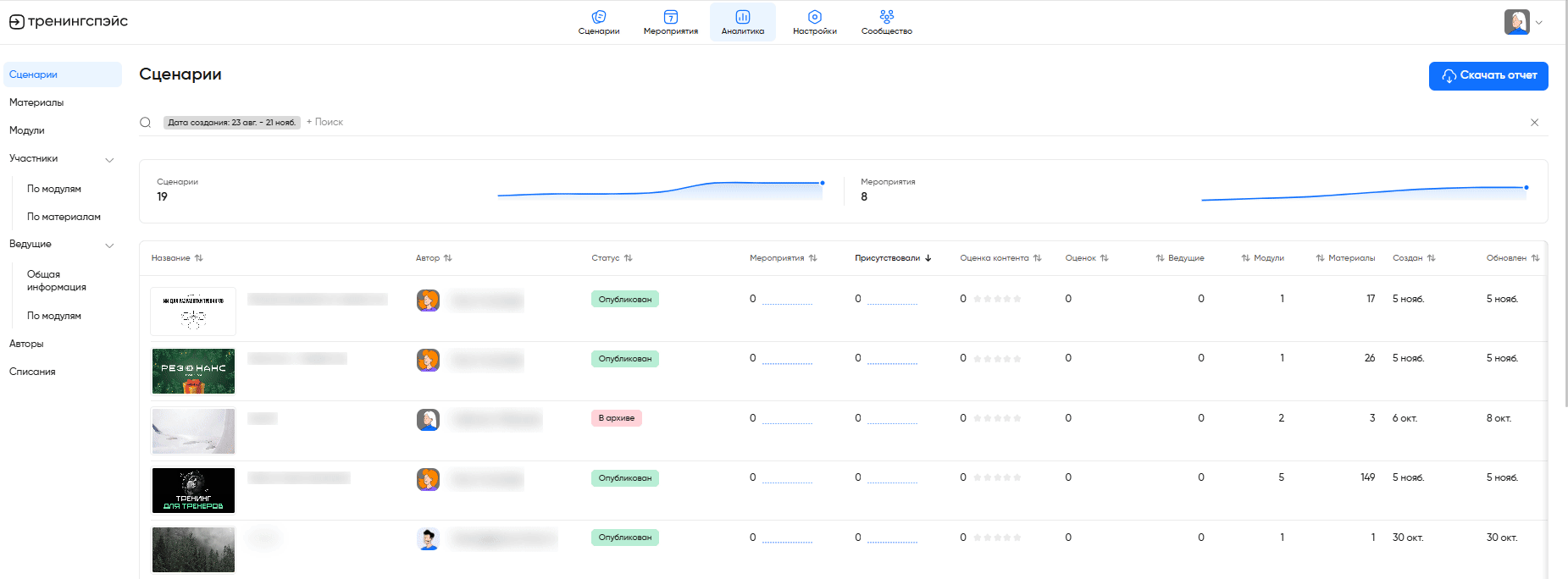Open the Сценарии top navigation icon
Viewport: 1568px width, 579px height.
[x=599, y=17]
